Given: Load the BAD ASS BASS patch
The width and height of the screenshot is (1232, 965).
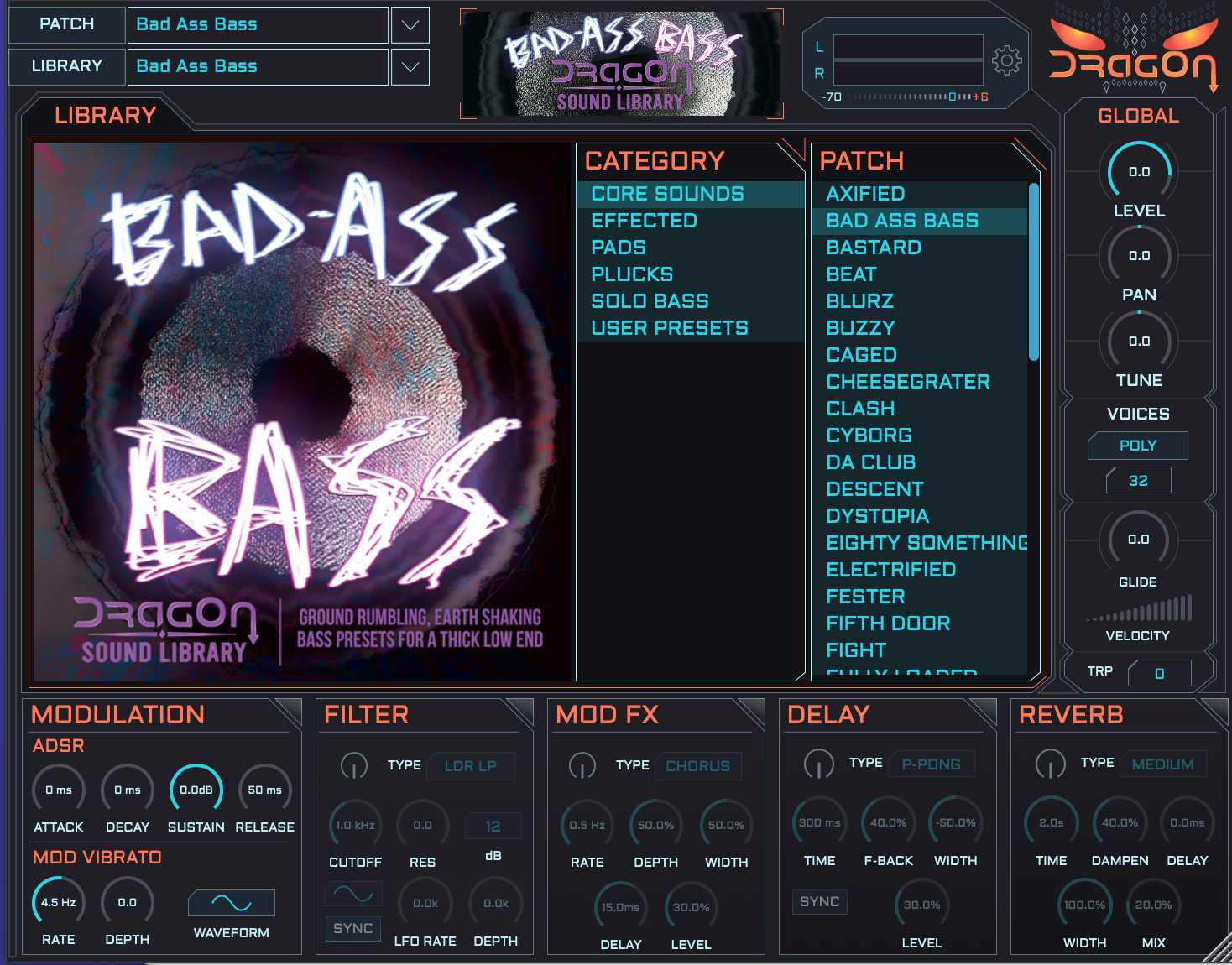Looking at the screenshot, I should click(x=920, y=221).
